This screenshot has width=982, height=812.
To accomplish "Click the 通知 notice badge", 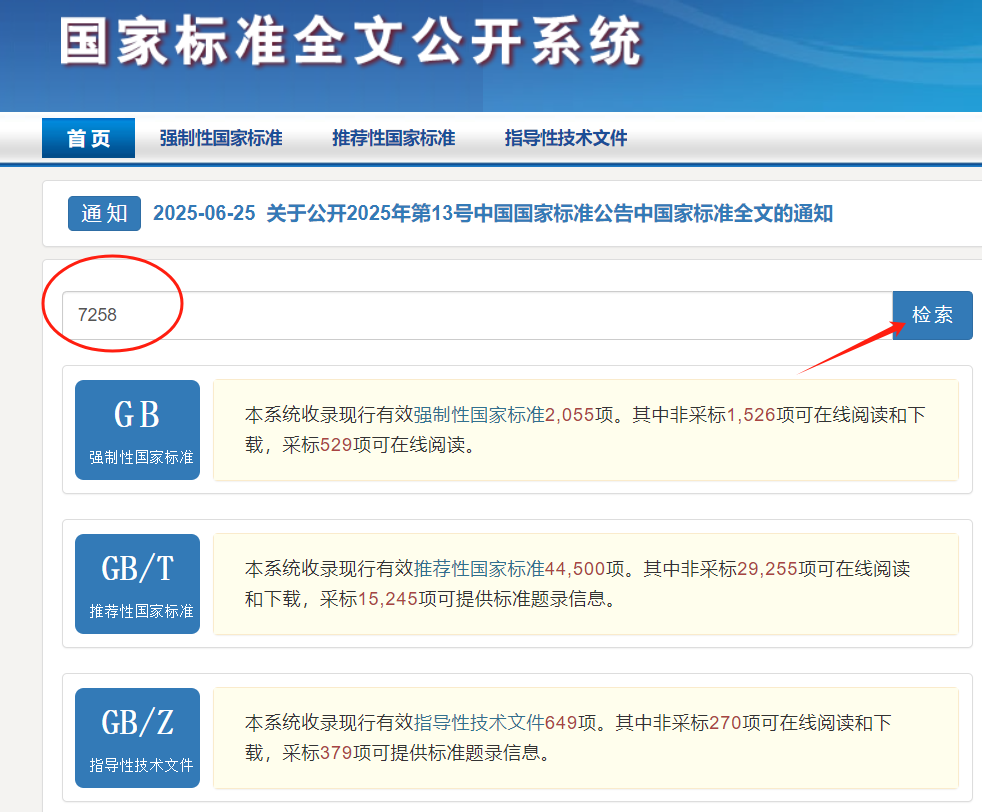I will coord(103,213).
